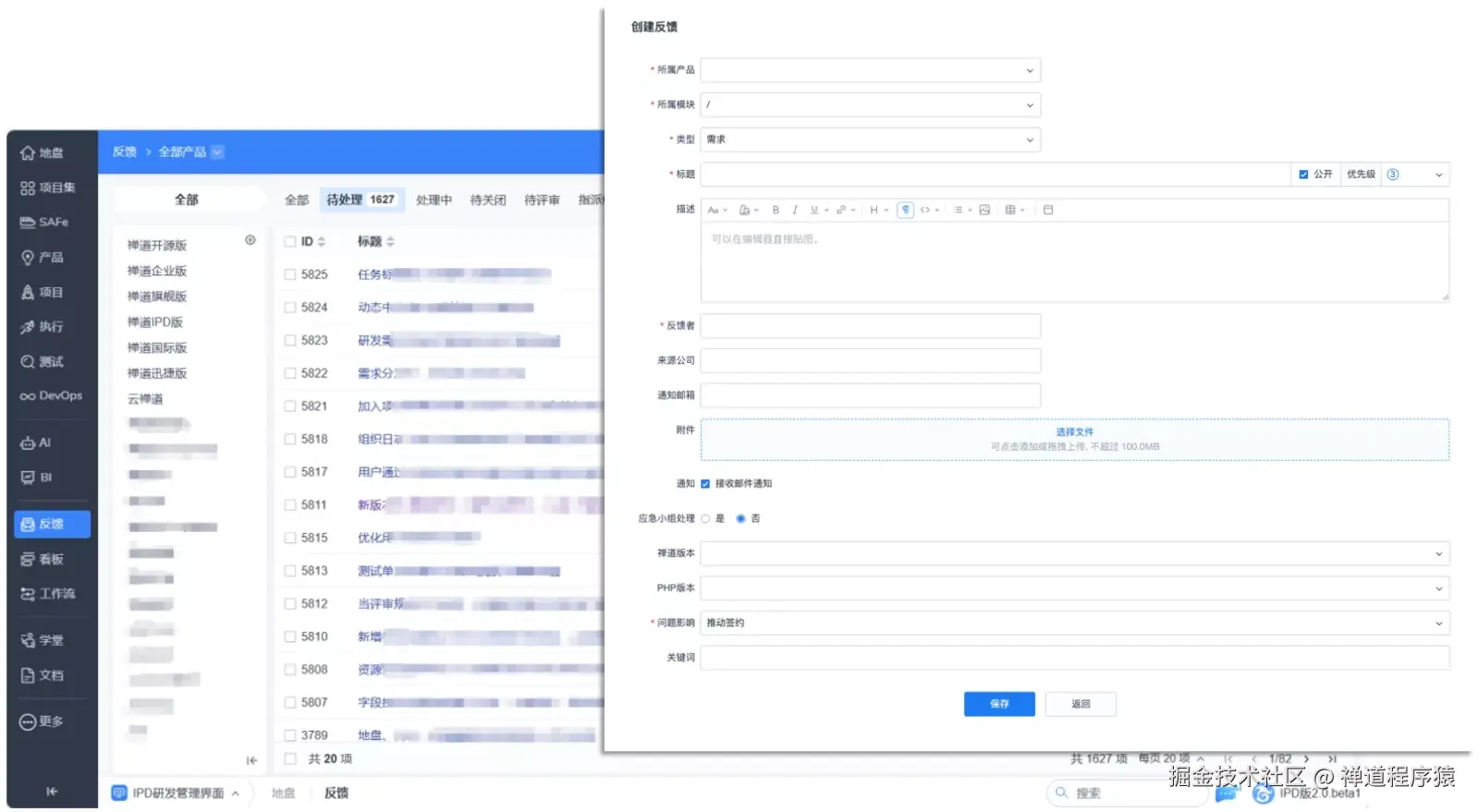Toggle 接收邮件通知 checkbox
This screenshot has height=812, width=1478.
(705, 484)
